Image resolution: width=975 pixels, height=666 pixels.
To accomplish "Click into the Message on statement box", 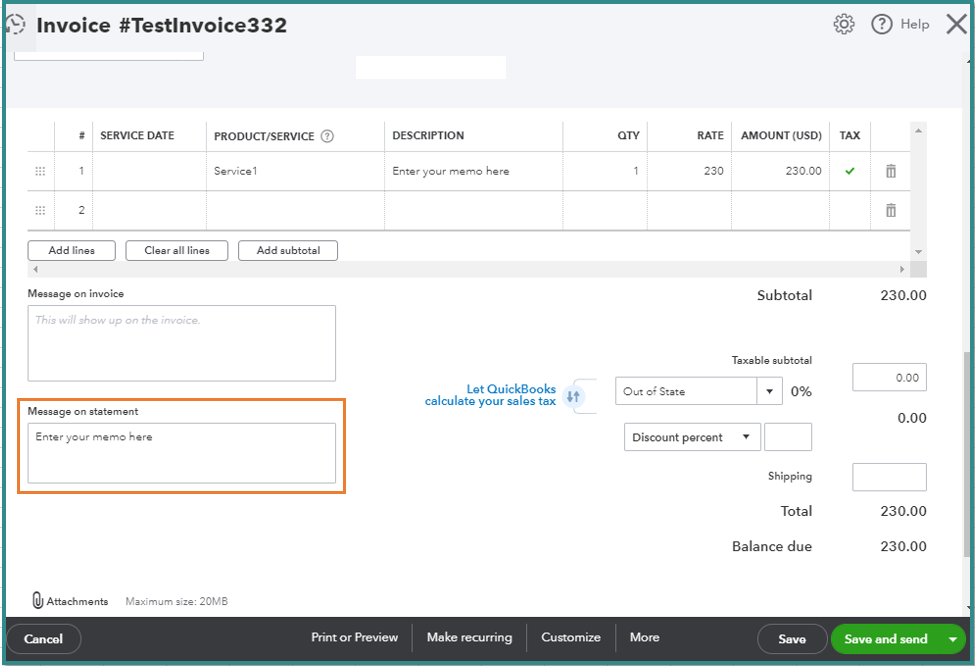I will pos(182,453).
